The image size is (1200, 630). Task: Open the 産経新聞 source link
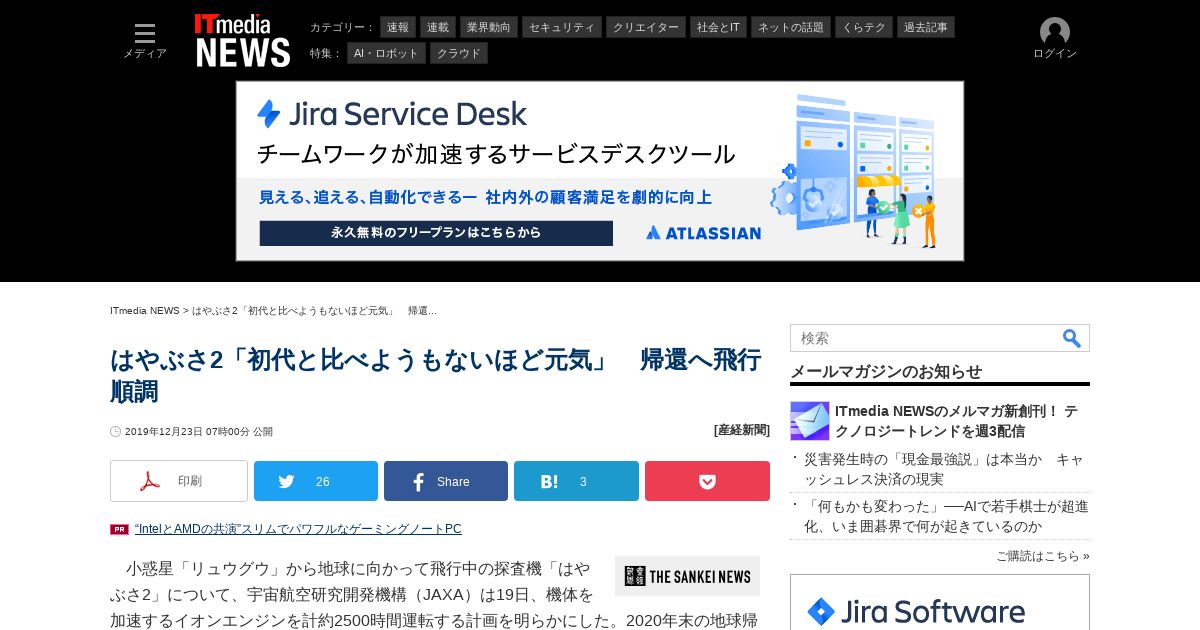pos(742,430)
